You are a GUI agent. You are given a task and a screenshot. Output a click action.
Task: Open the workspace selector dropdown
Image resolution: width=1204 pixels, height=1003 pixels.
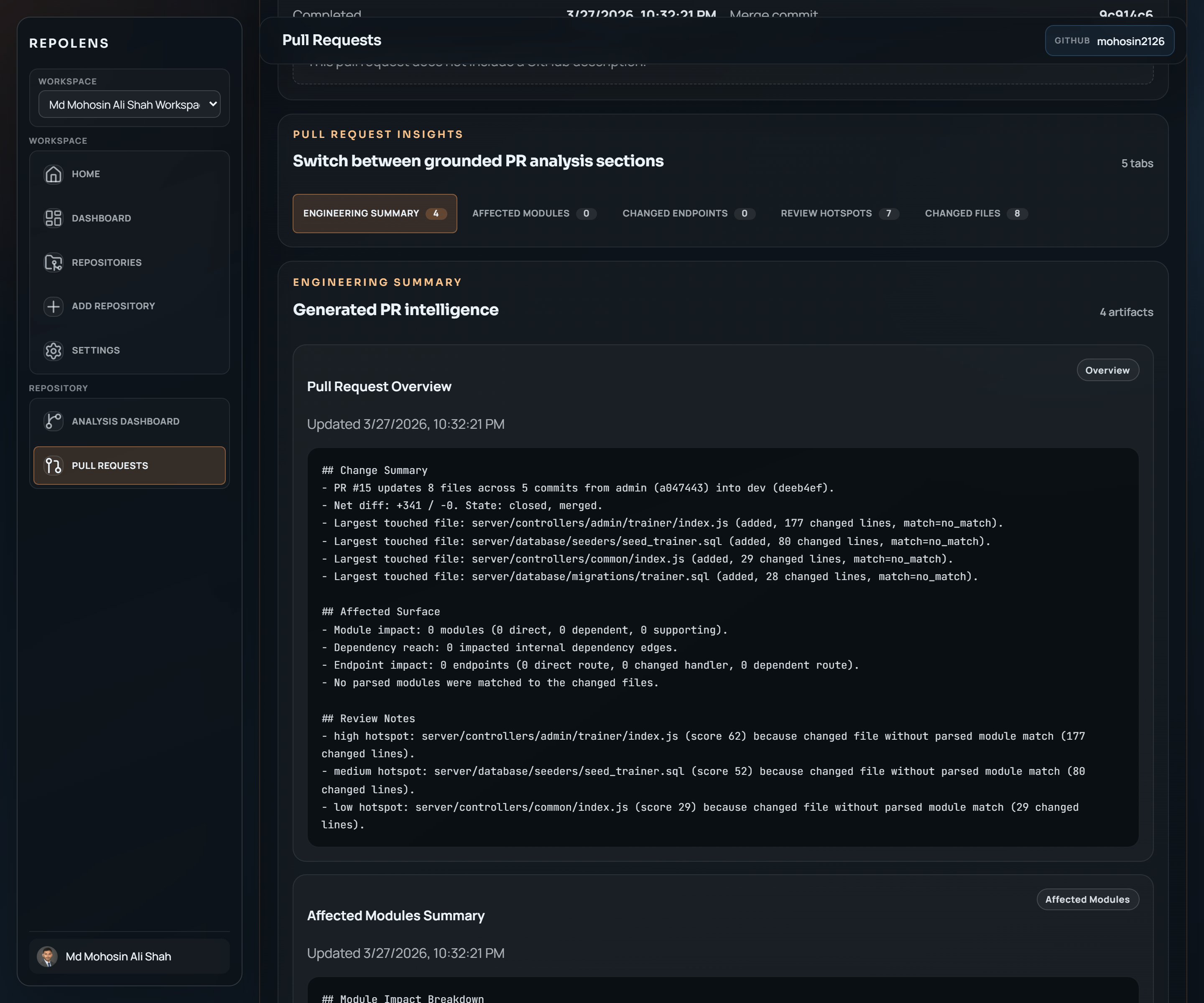(x=129, y=105)
